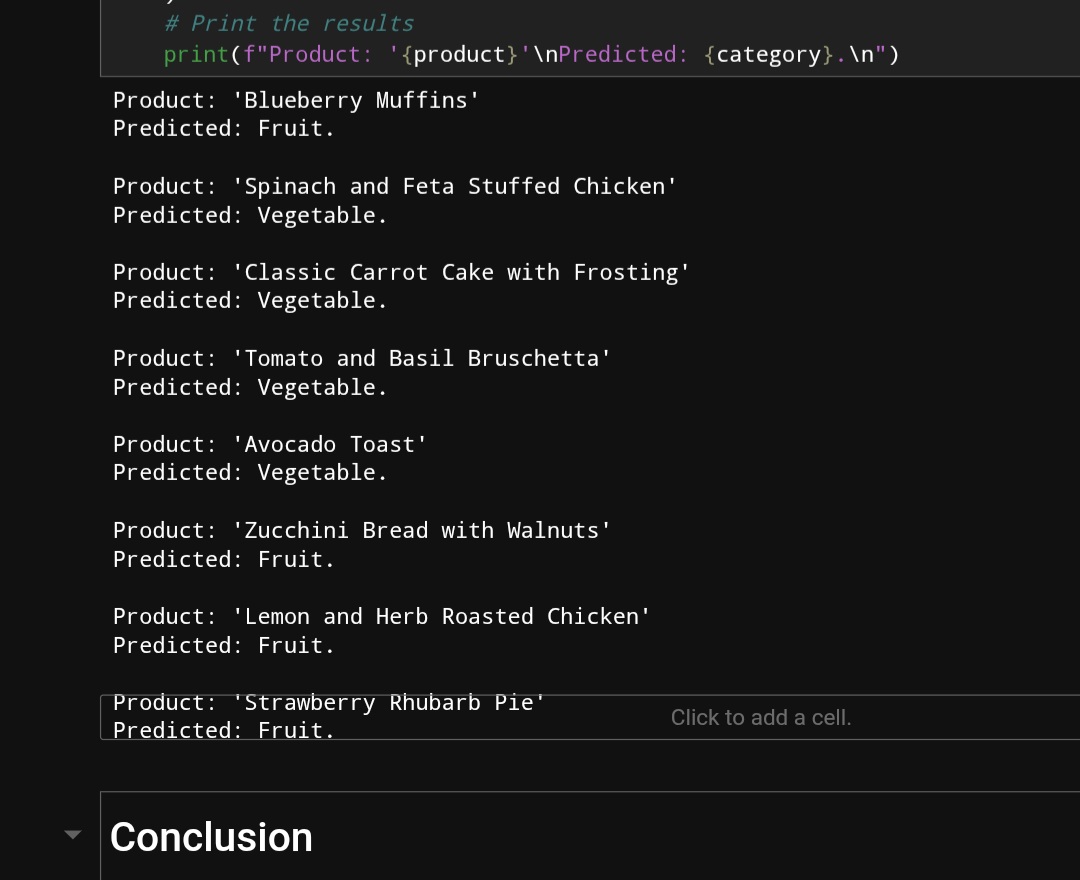Click the prediction below Lemon and Herb Roasted Chicken

[223, 645]
